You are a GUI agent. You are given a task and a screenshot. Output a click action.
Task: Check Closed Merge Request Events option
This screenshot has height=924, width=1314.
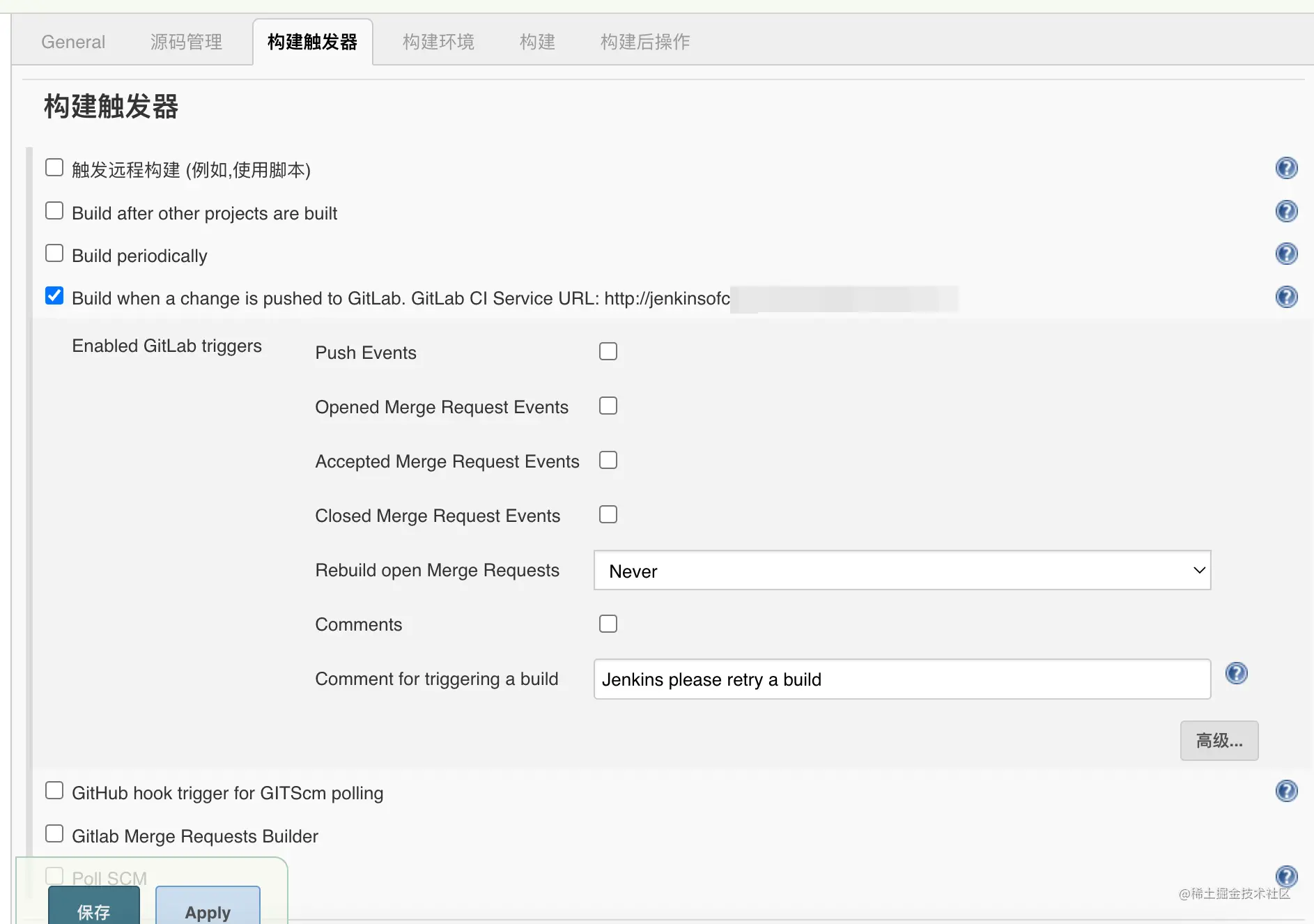608,514
